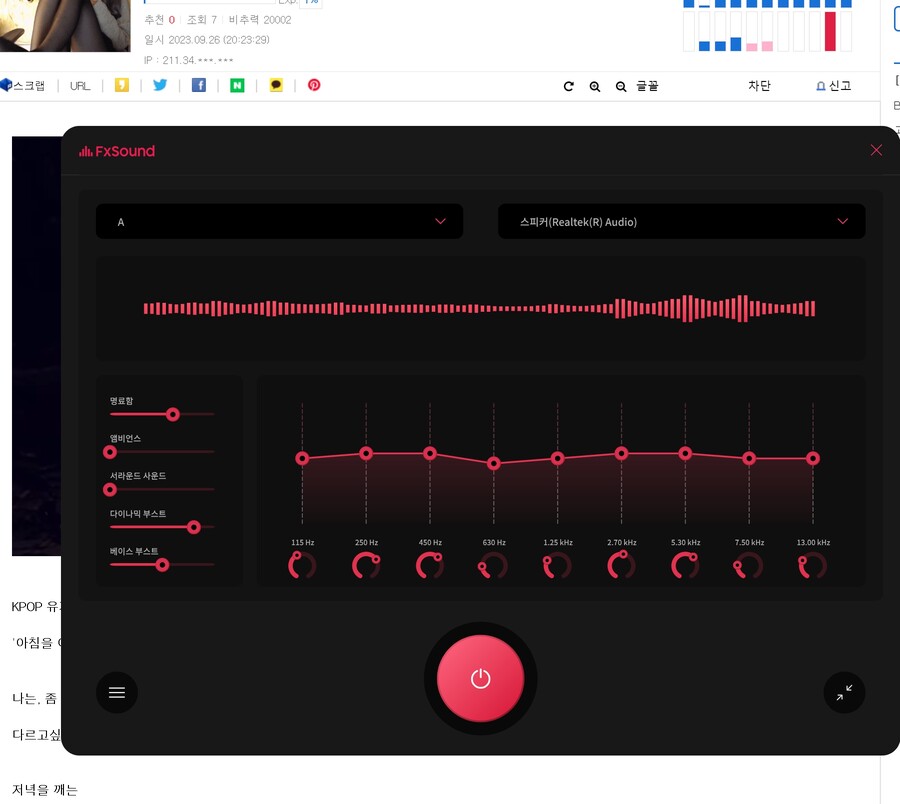Click the 차단 block button

click(x=759, y=86)
